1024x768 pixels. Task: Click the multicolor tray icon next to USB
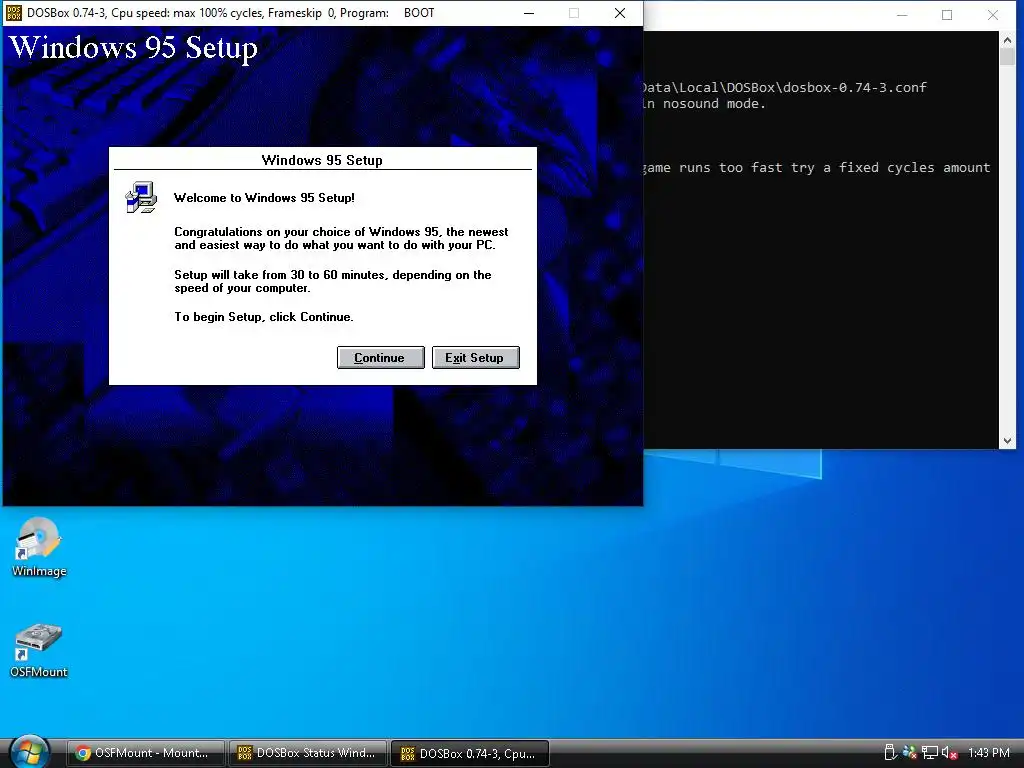click(x=909, y=753)
